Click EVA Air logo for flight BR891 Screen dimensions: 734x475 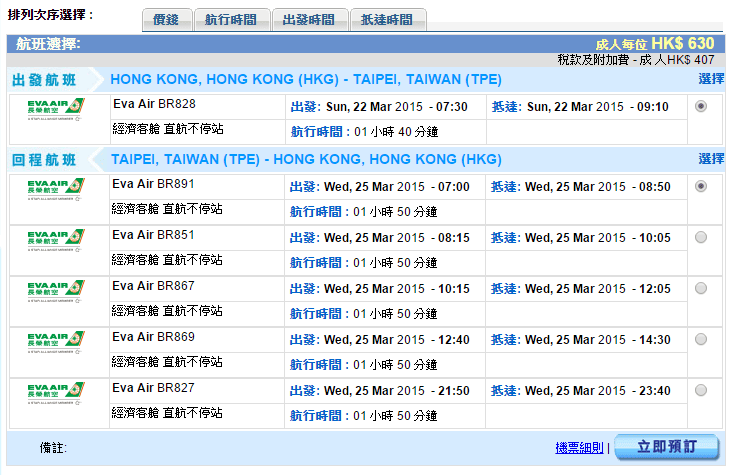[x=56, y=189]
